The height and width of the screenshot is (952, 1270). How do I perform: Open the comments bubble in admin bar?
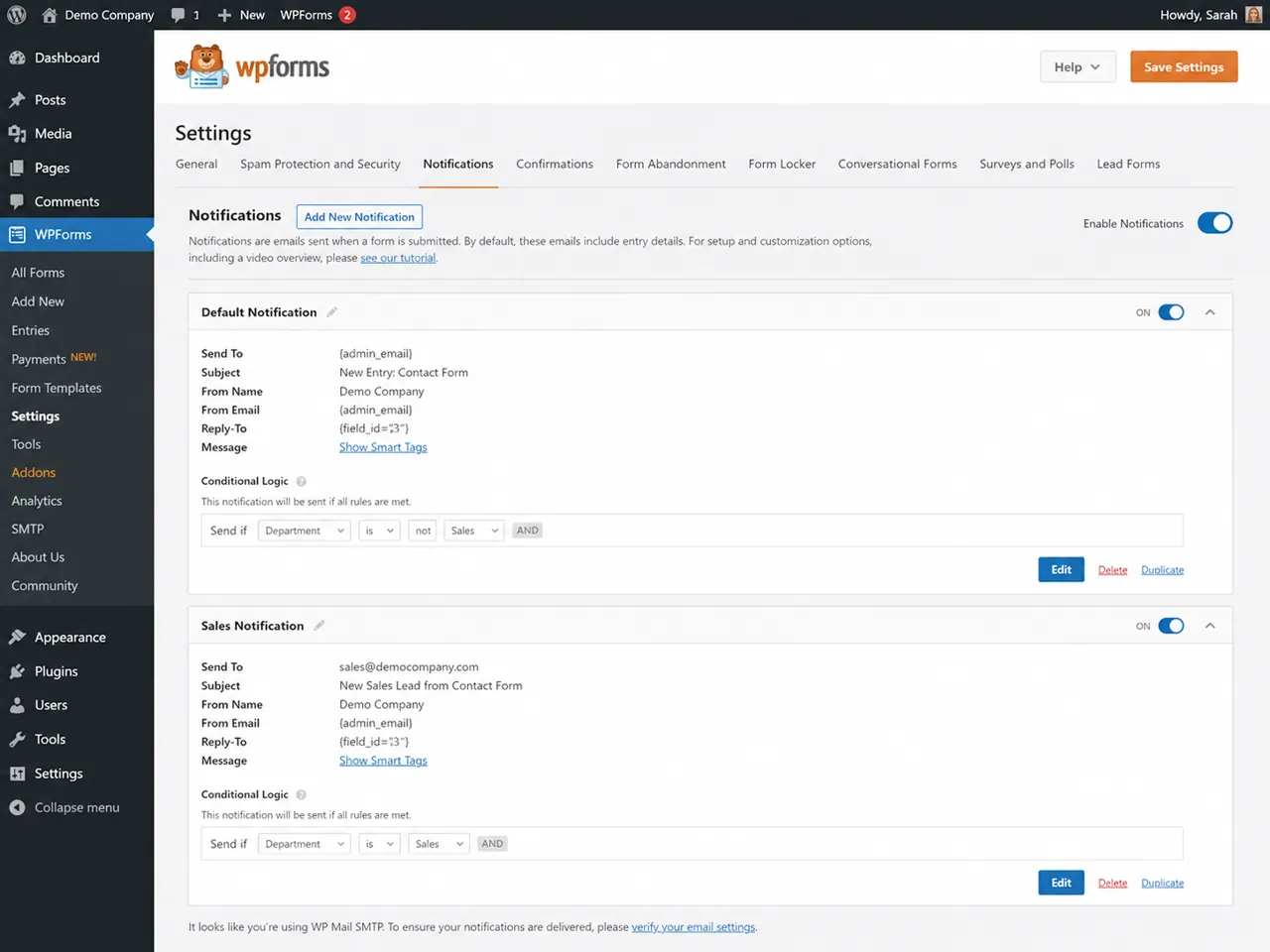coord(178,15)
